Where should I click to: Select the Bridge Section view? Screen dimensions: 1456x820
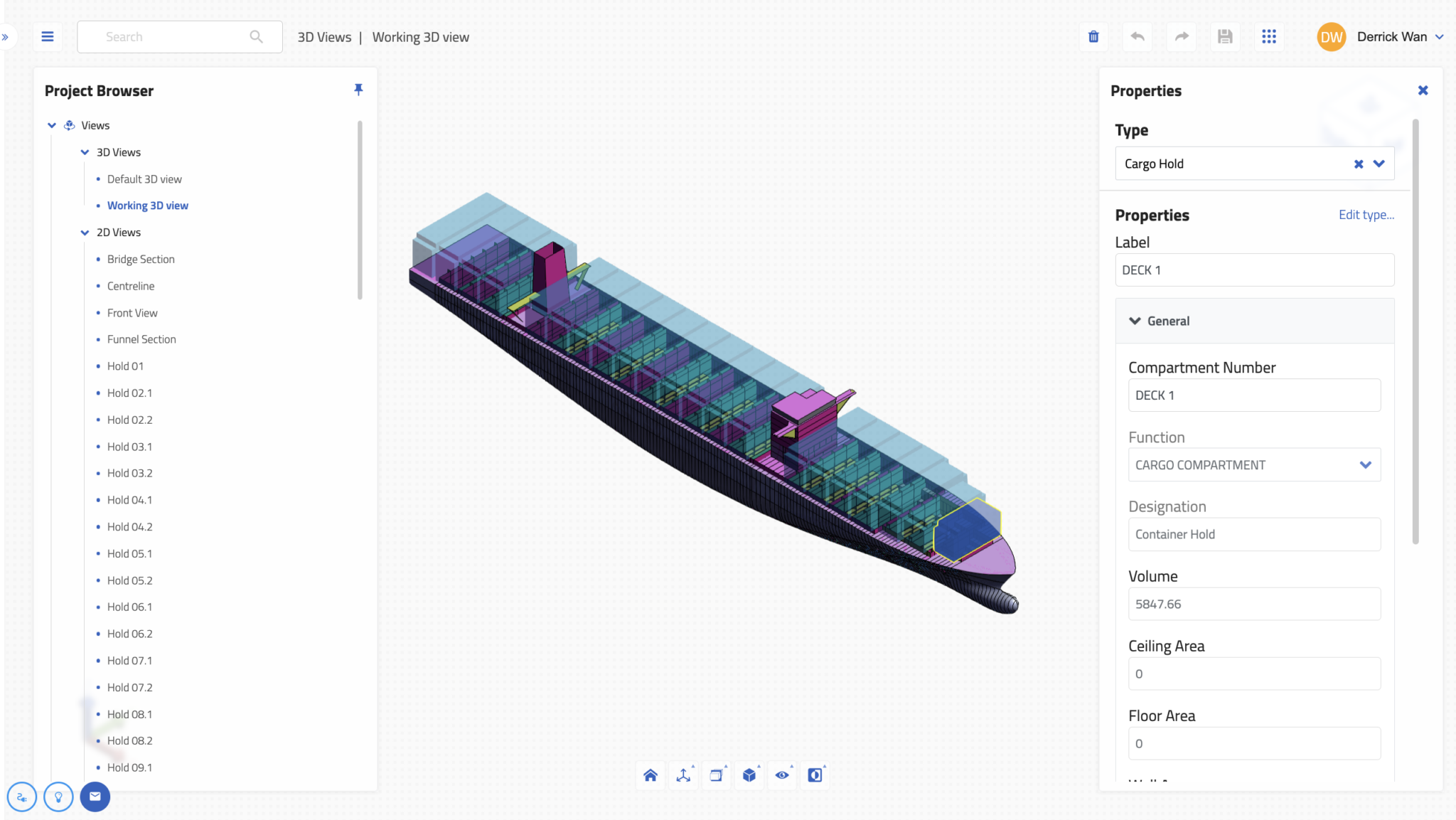coord(141,259)
